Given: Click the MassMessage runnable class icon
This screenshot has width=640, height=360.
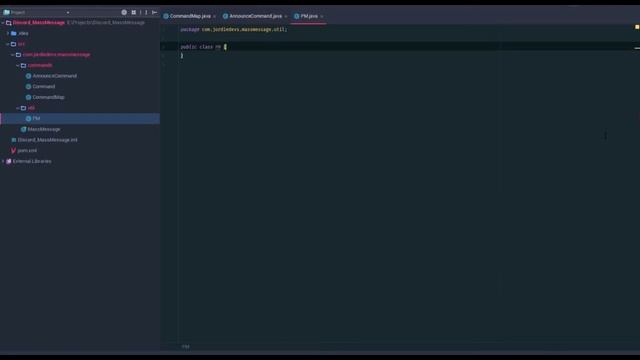Looking at the screenshot, I should point(23,129).
